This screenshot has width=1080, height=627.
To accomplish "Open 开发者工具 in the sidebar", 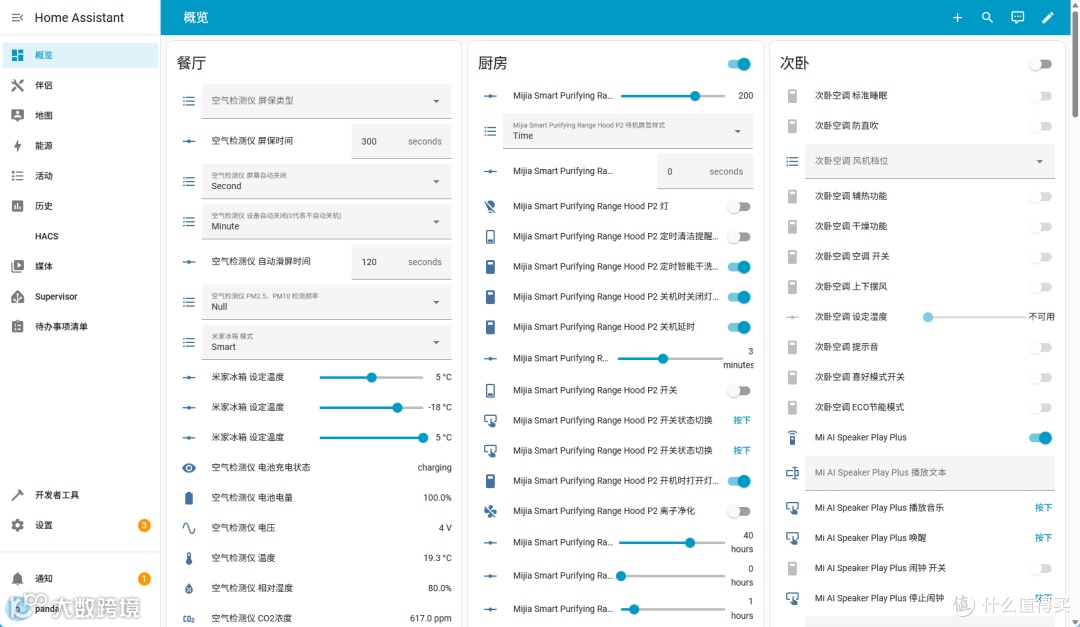I will click(x=80, y=495).
